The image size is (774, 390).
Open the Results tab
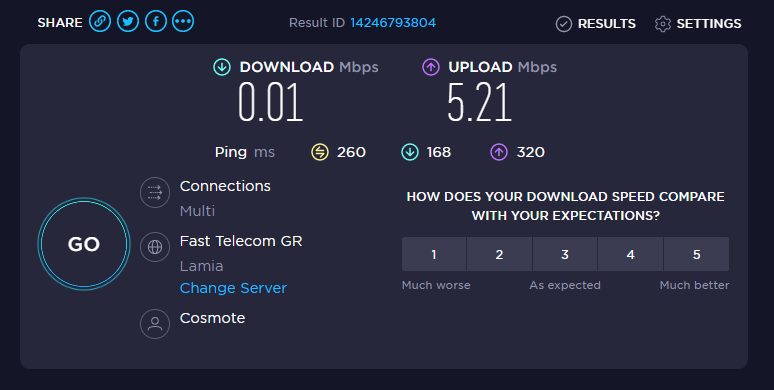(596, 24)
